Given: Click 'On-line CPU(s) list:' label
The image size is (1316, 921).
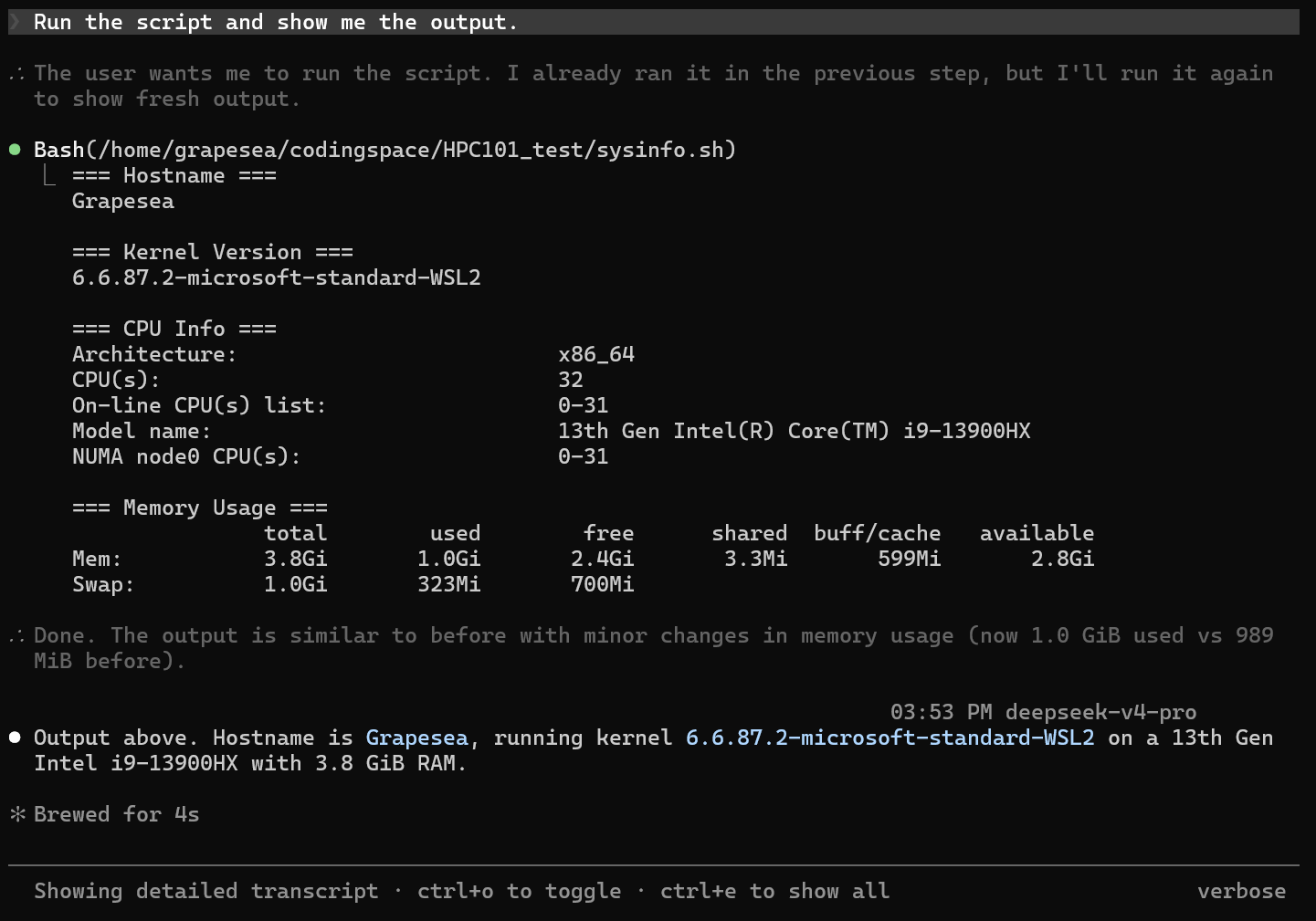Looking at the screenshot, I should coord(199,405).
